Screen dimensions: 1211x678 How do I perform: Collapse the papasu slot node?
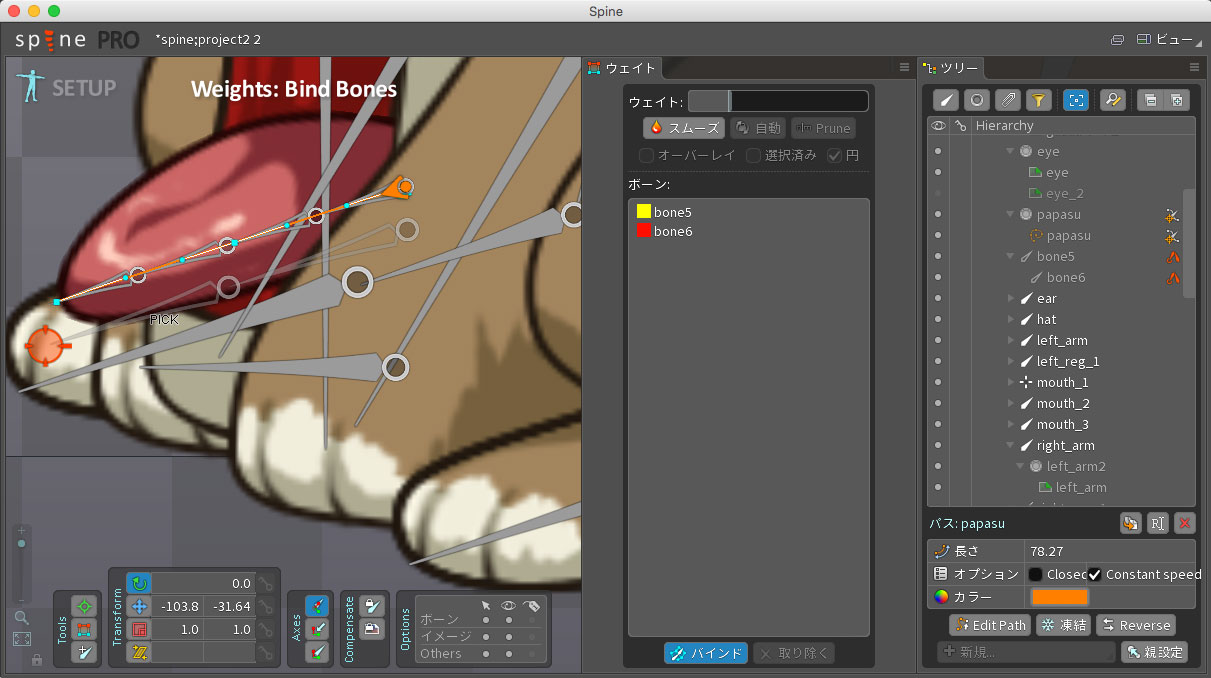(1011, 214)
